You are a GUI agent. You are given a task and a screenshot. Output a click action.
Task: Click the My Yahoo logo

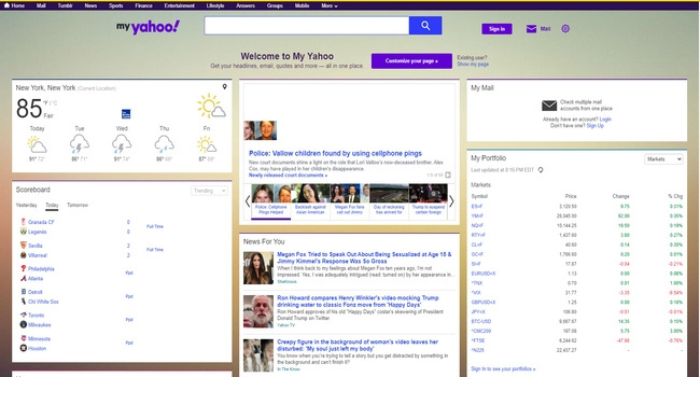[148, 27]
